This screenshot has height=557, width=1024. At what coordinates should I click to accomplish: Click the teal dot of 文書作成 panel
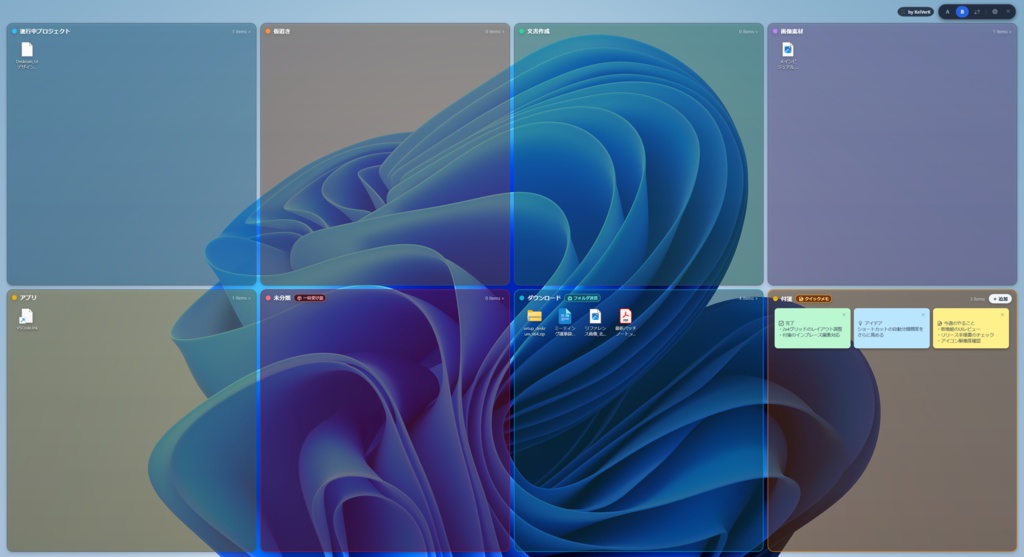click(x=521, y=31)
